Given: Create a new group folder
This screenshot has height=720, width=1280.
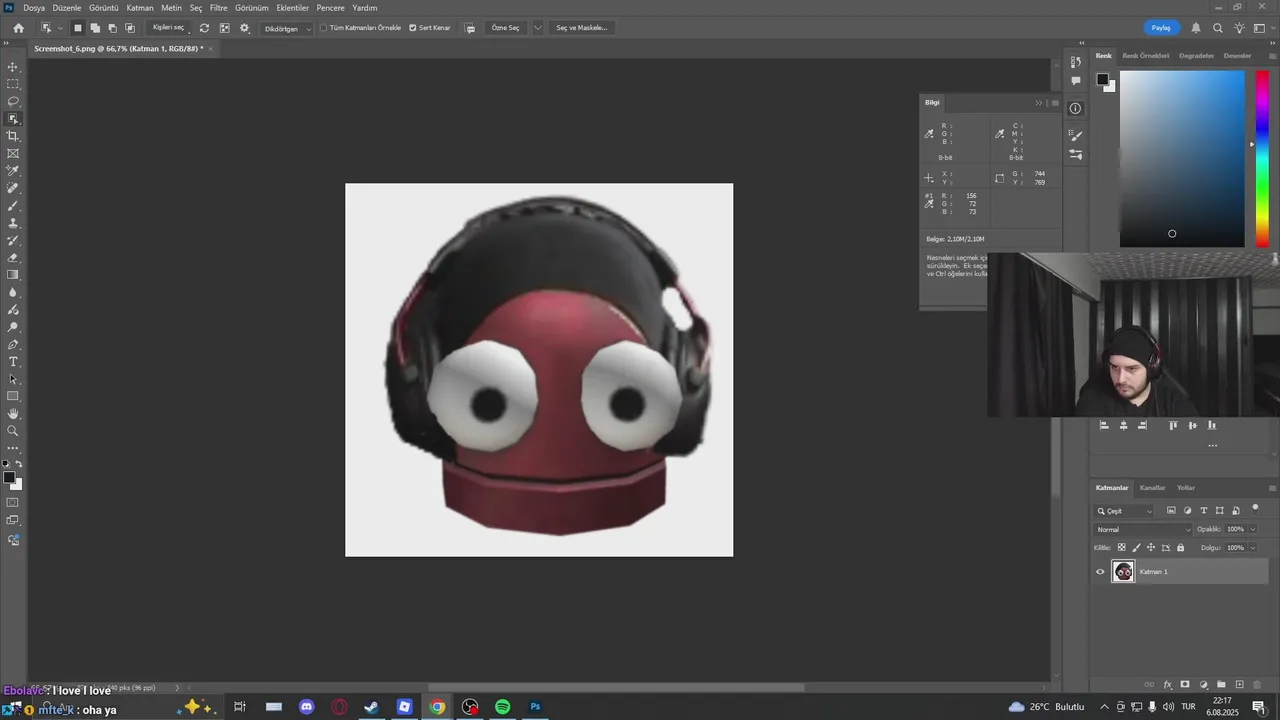Looking at the screenshot, I should point(1221,685).
